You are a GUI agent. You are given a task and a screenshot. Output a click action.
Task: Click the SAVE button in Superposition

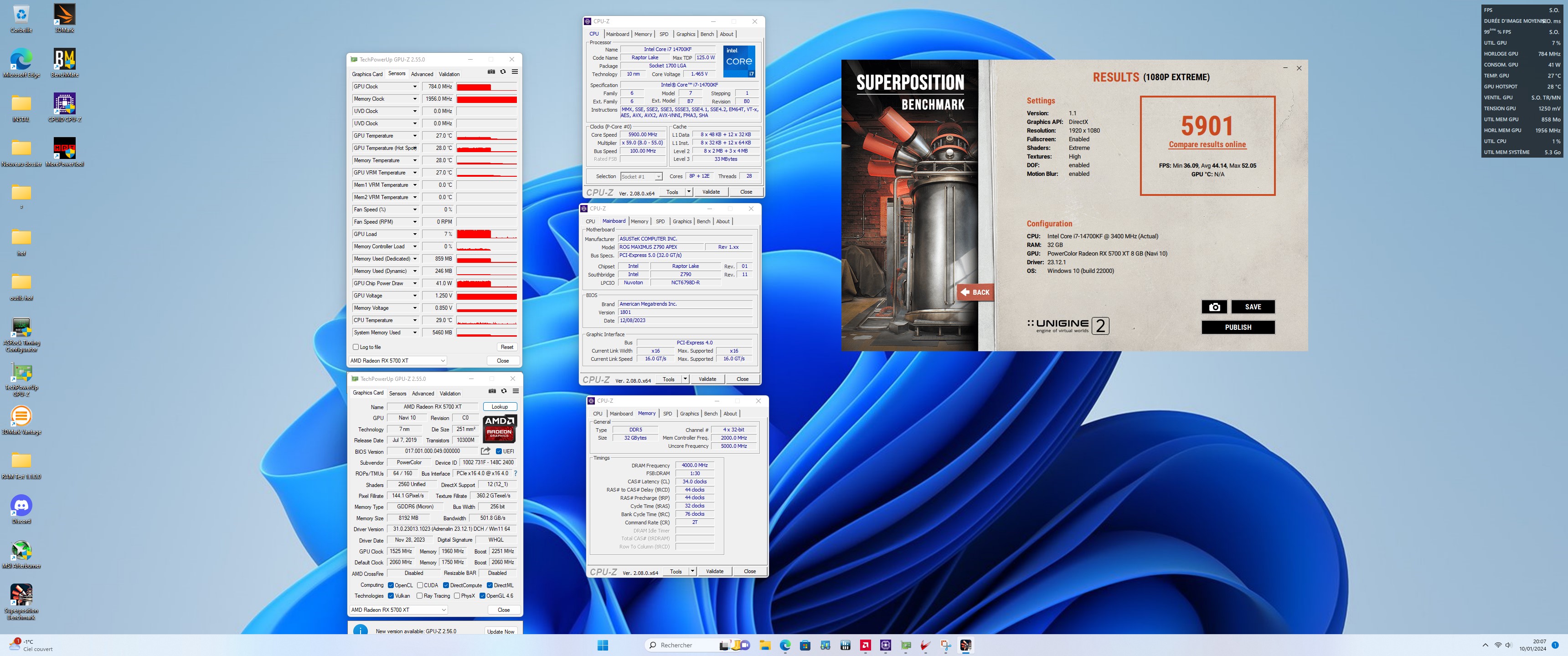[x=1253, y=307]
